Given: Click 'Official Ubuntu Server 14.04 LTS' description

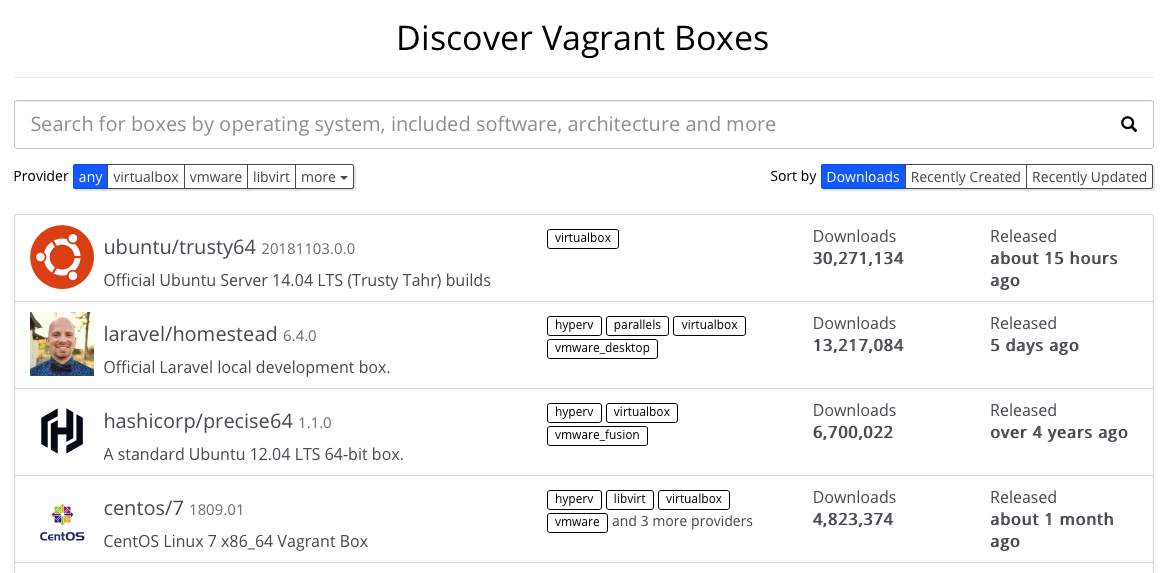Looking at the screenshot, I should (297, 281).
